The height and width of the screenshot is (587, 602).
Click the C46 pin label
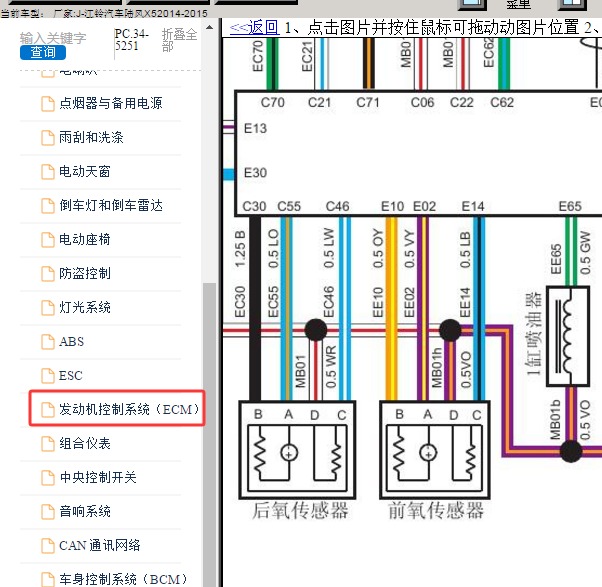[x=337, y=207]
